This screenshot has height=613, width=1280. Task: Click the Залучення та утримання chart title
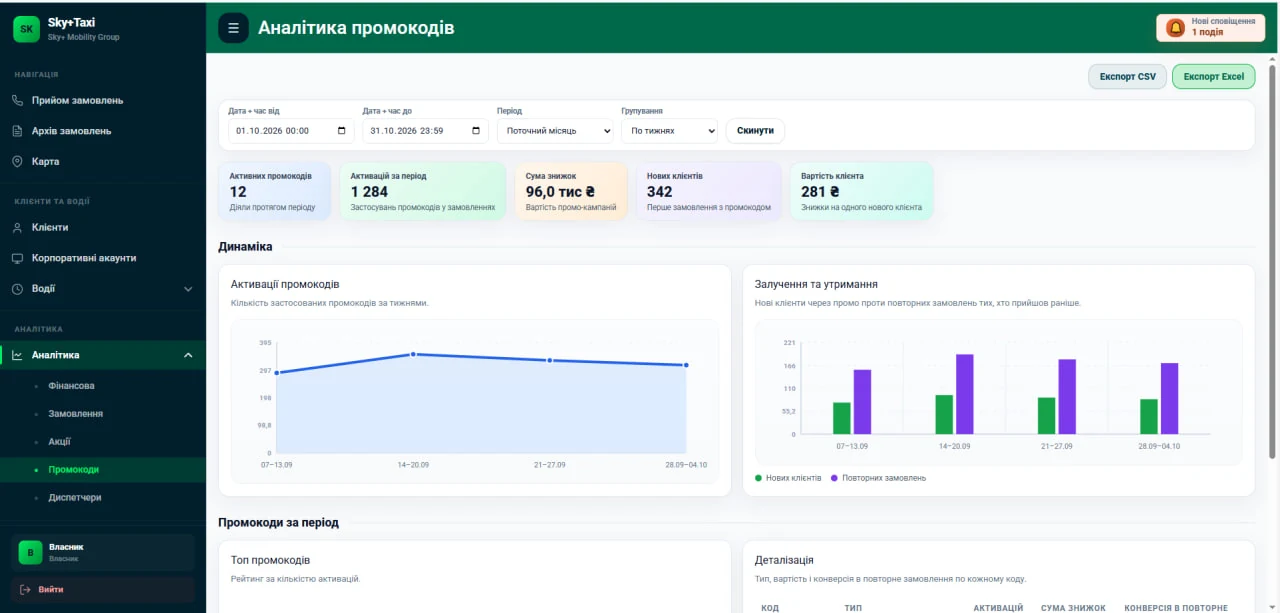coord(816,284)
